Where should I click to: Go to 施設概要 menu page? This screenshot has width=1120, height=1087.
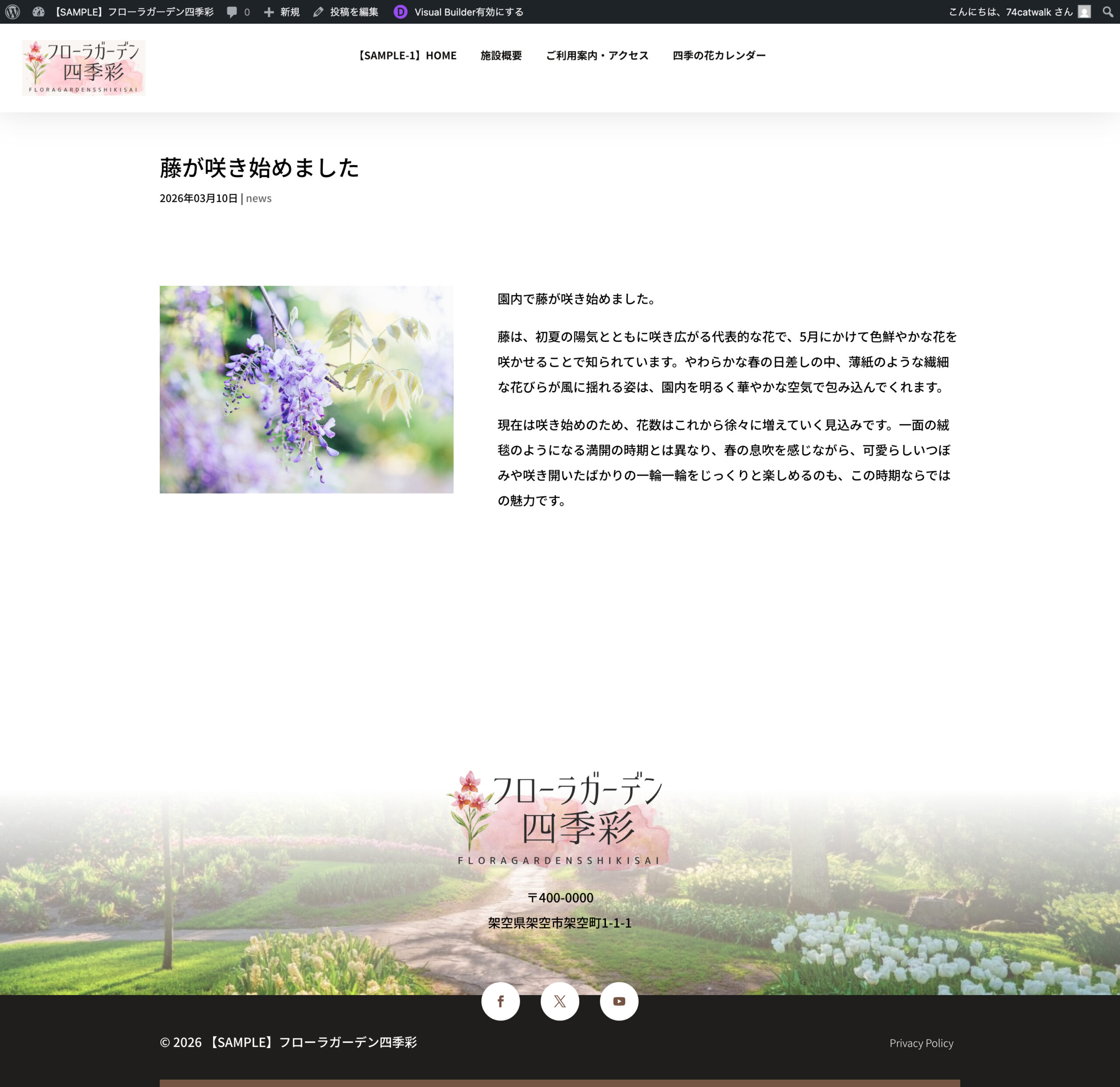(501, 56)
